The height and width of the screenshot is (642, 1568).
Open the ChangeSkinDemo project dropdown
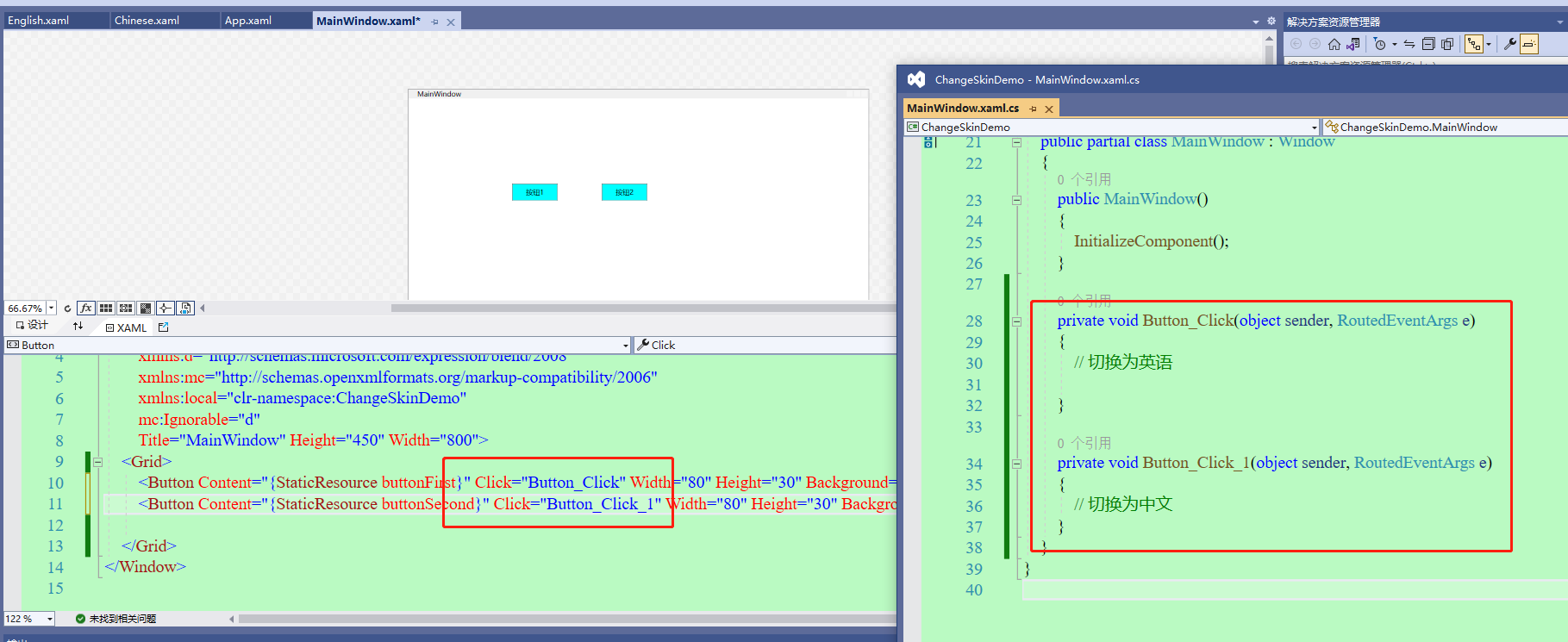point(1314,128)
